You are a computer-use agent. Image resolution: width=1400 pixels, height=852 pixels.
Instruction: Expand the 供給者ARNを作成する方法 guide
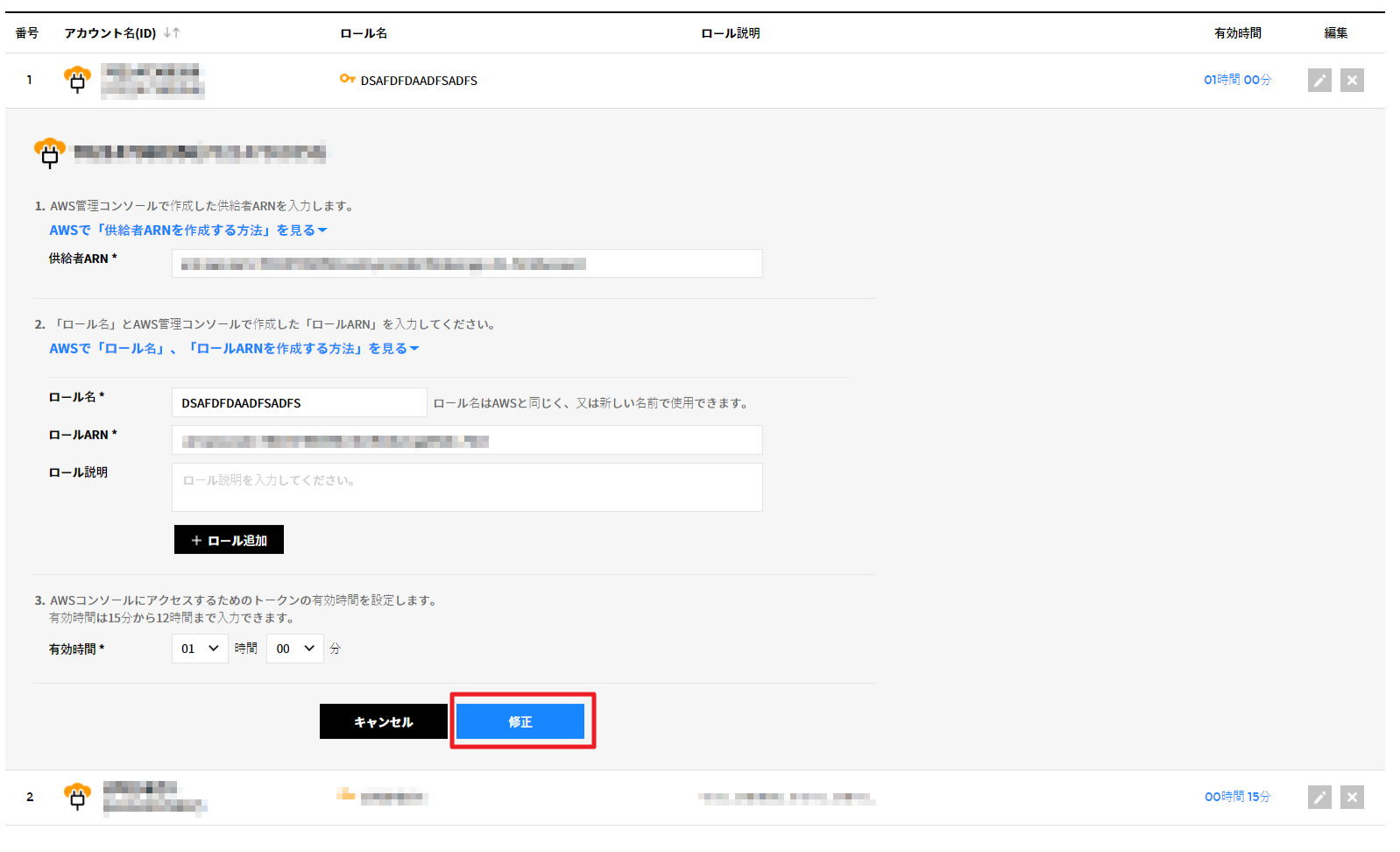(x=187, y=230)
